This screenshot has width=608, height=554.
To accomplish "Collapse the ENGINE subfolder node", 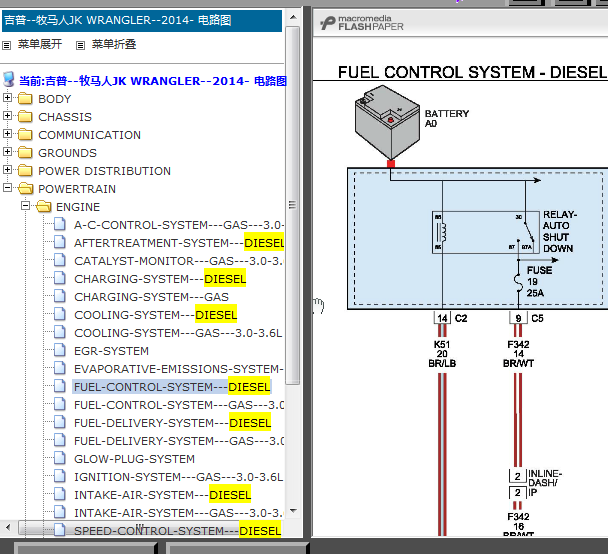I will click(x=26, y=205).
